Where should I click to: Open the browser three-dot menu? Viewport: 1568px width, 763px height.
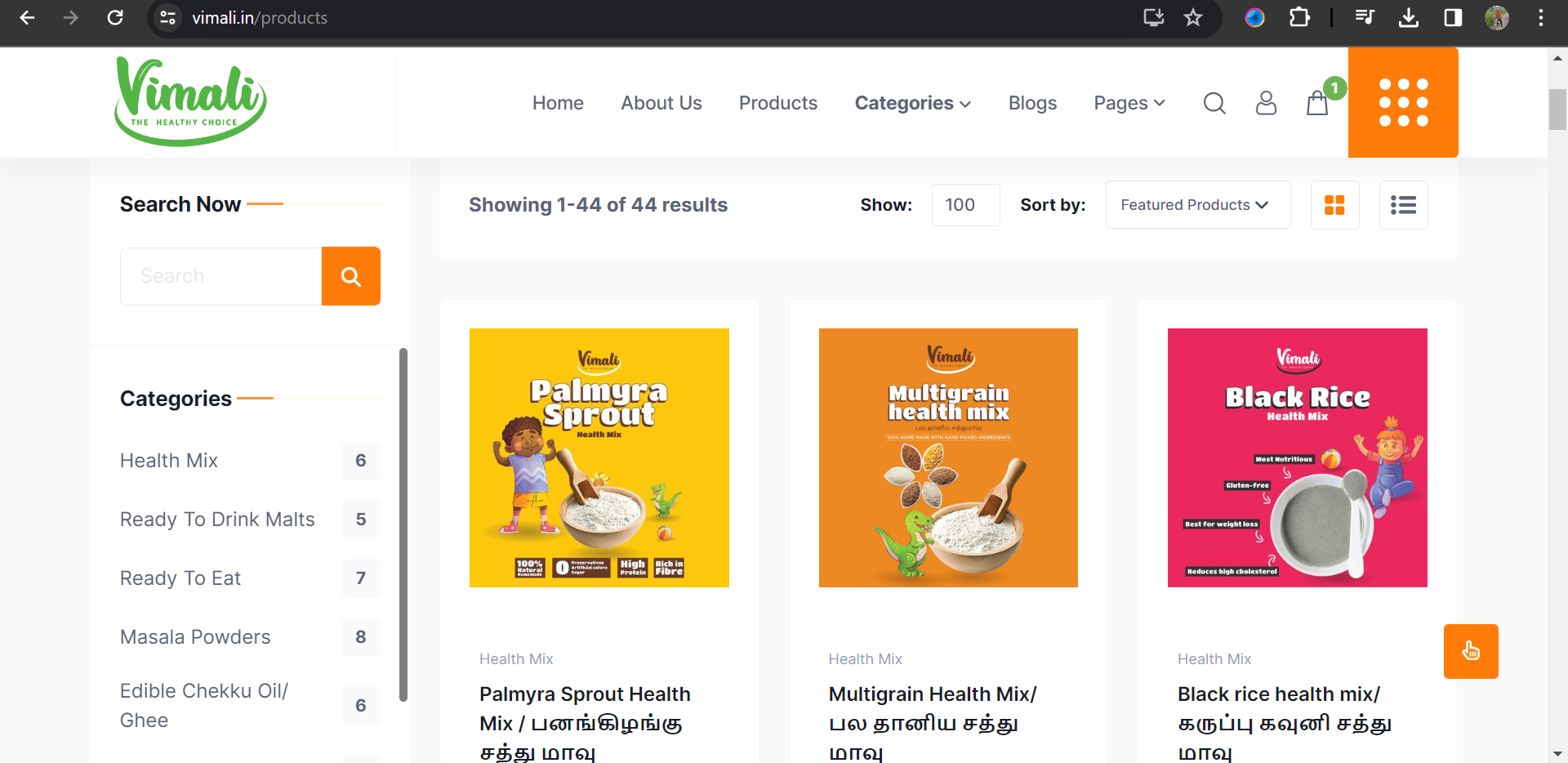coord(1540,17)
